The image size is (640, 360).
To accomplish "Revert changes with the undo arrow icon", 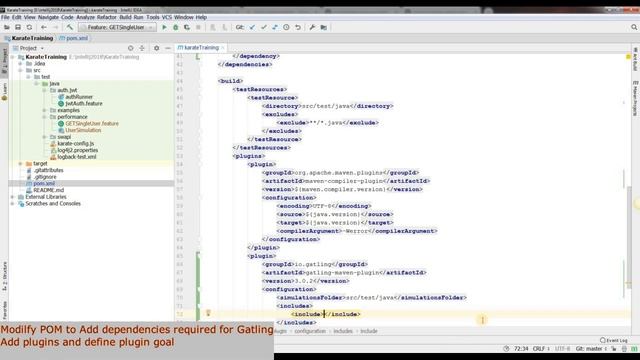I will [x=298, y=27].
